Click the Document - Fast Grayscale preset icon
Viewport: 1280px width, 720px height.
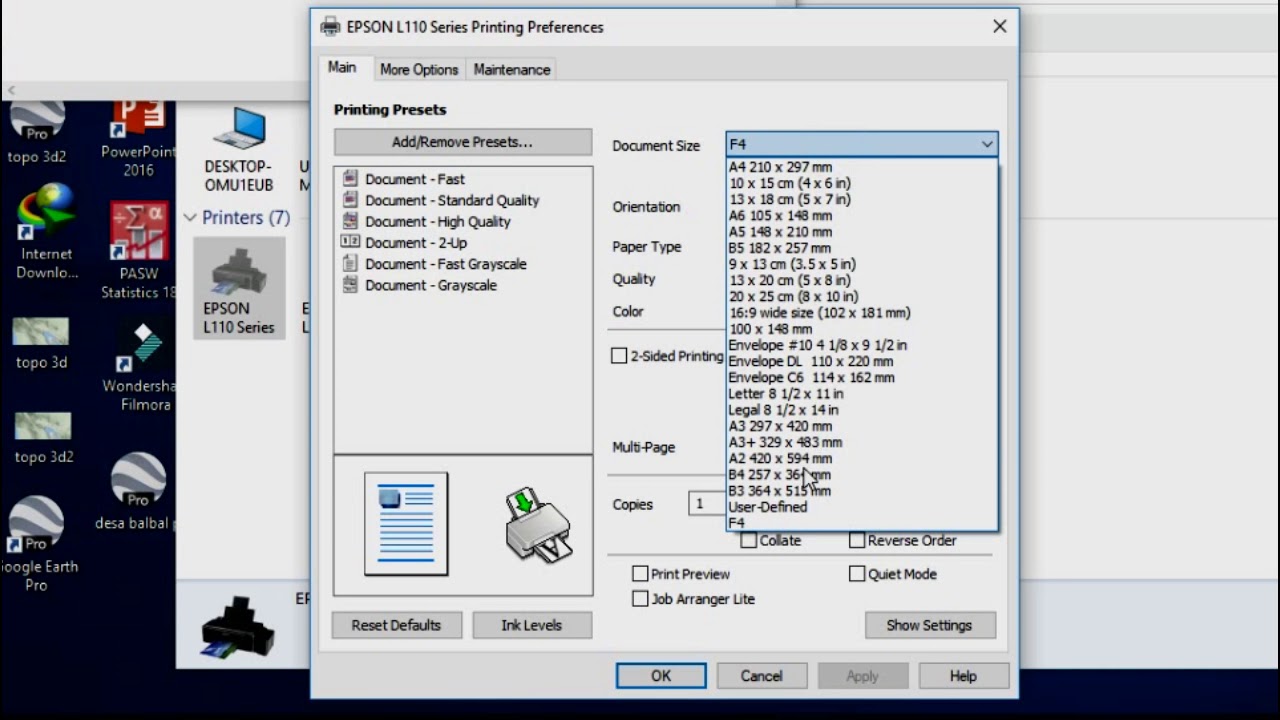[350, 263]
